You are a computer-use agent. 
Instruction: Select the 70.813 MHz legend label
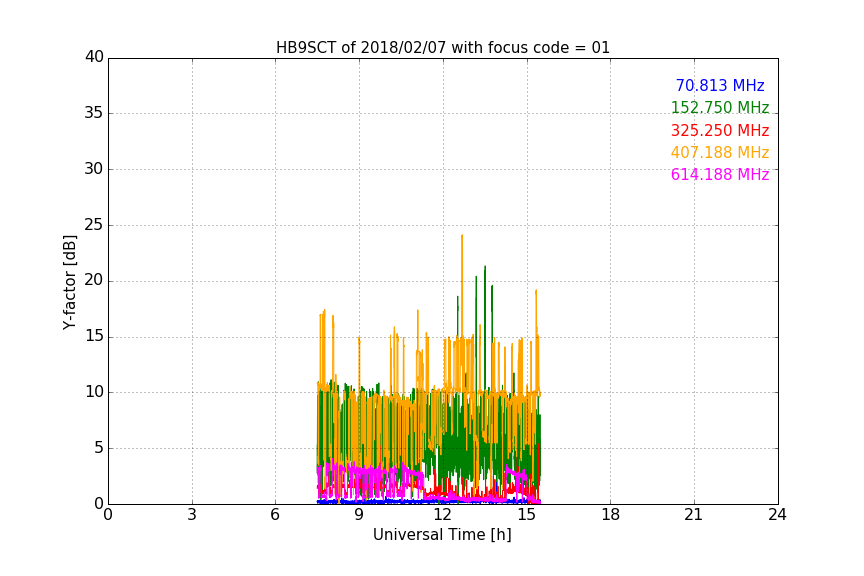click(x=720, y=85)
